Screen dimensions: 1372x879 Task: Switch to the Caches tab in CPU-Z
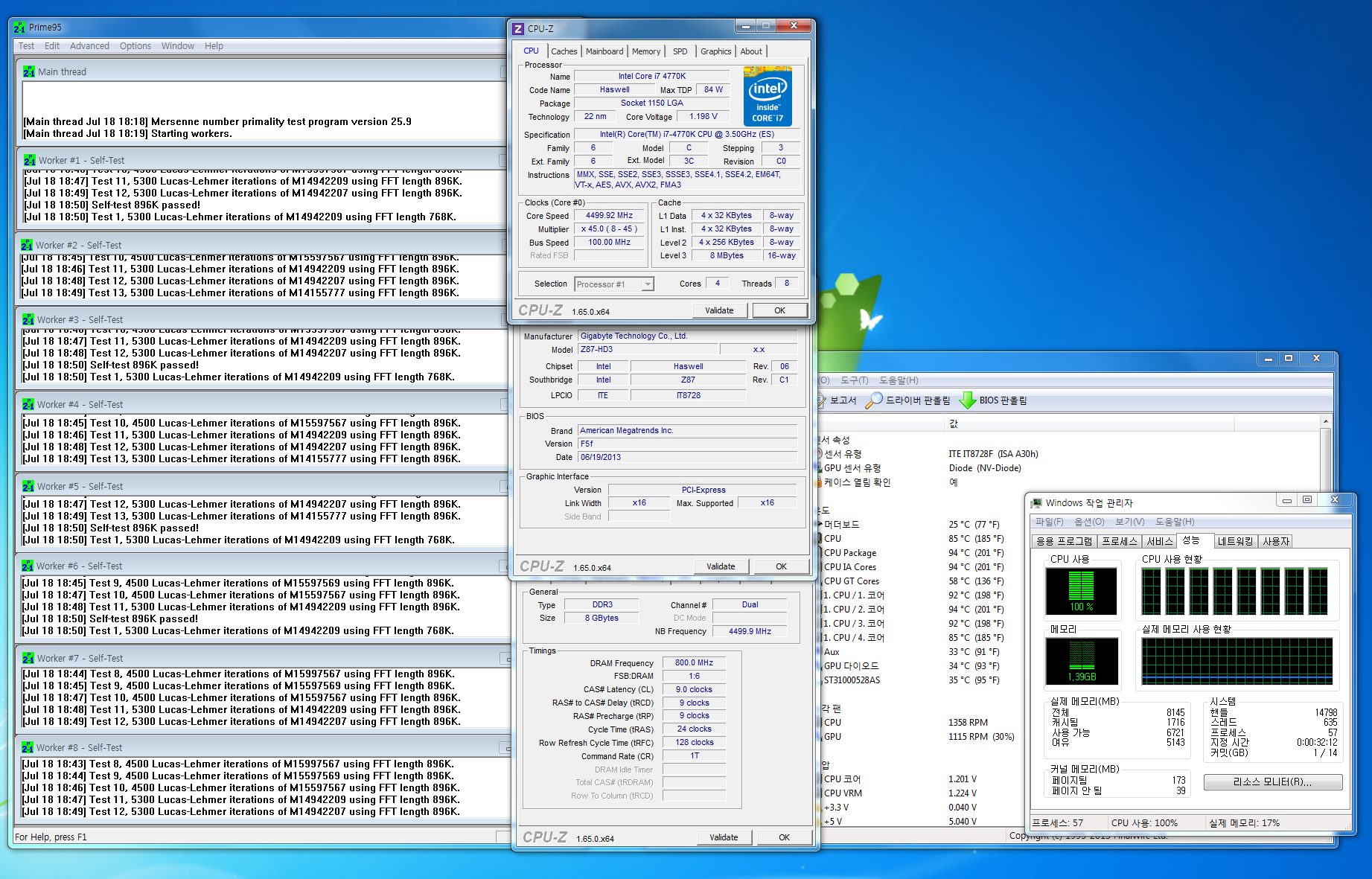pyautogui.click(x=564, y=51)
